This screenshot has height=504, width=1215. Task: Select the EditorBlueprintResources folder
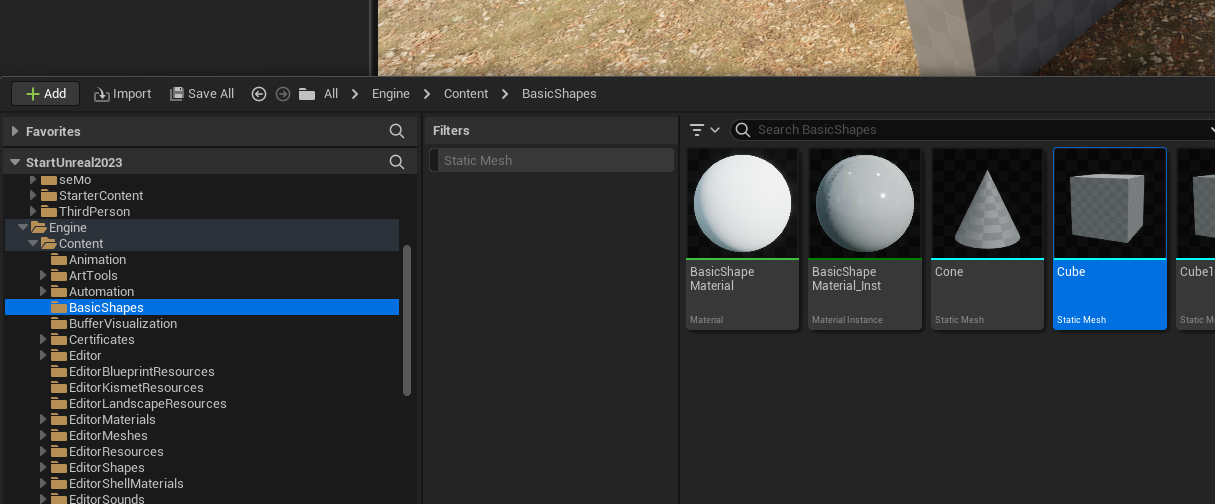coord(142,372)
